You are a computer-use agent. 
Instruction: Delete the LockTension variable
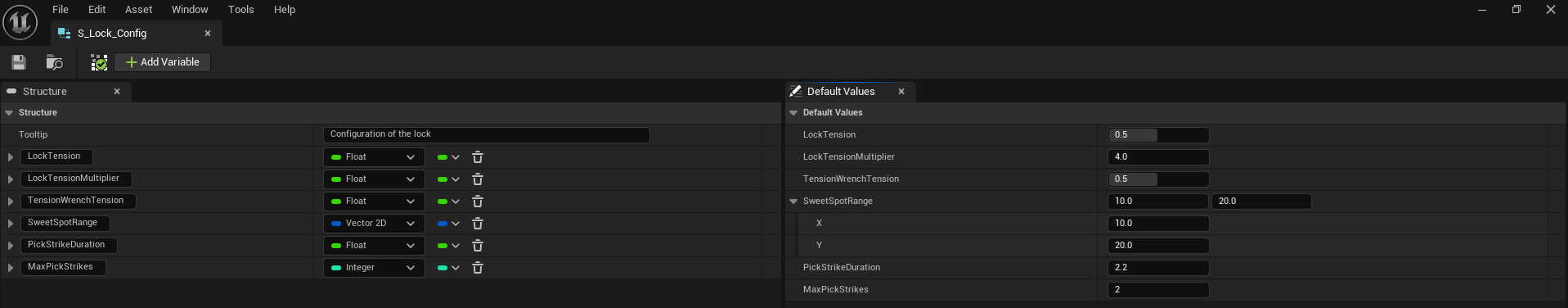(x=478, y=157)
